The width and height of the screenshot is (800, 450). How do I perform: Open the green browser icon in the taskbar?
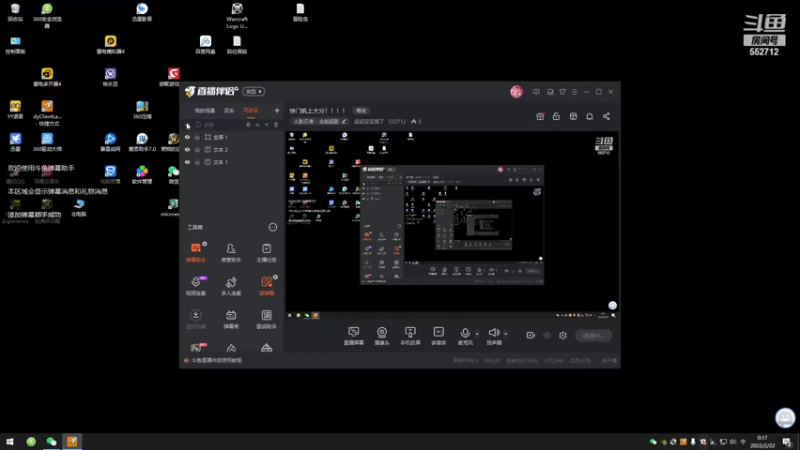pos(31,442)
